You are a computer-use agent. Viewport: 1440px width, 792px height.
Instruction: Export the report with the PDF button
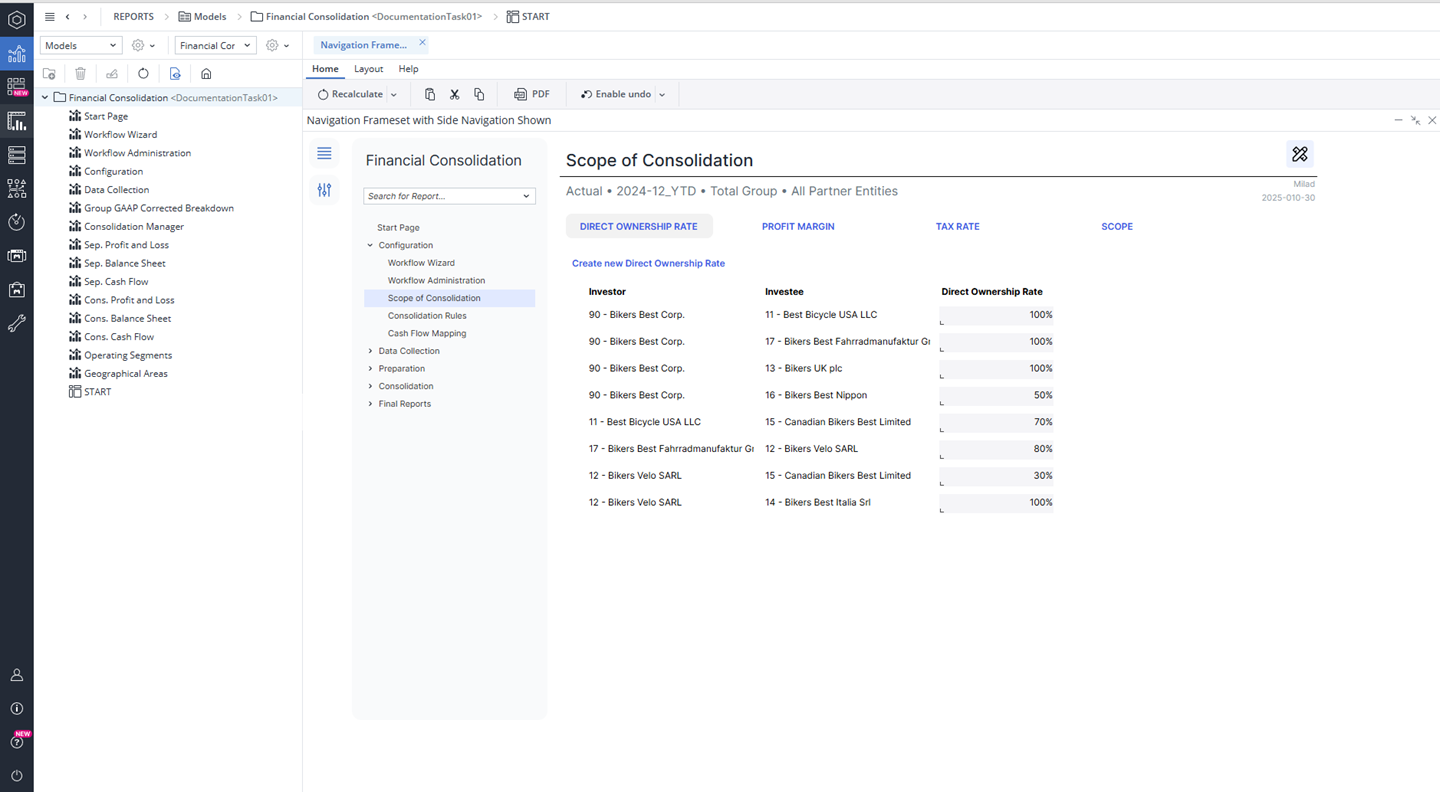532,94
